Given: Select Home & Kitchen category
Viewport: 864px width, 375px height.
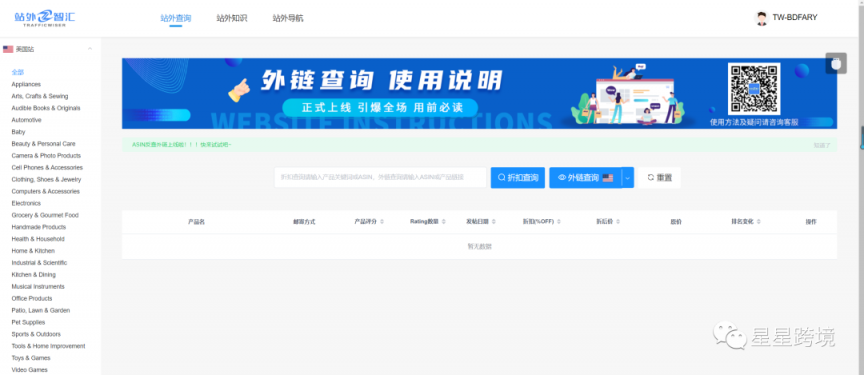Looking at the screenshot, I should point(33,251).
